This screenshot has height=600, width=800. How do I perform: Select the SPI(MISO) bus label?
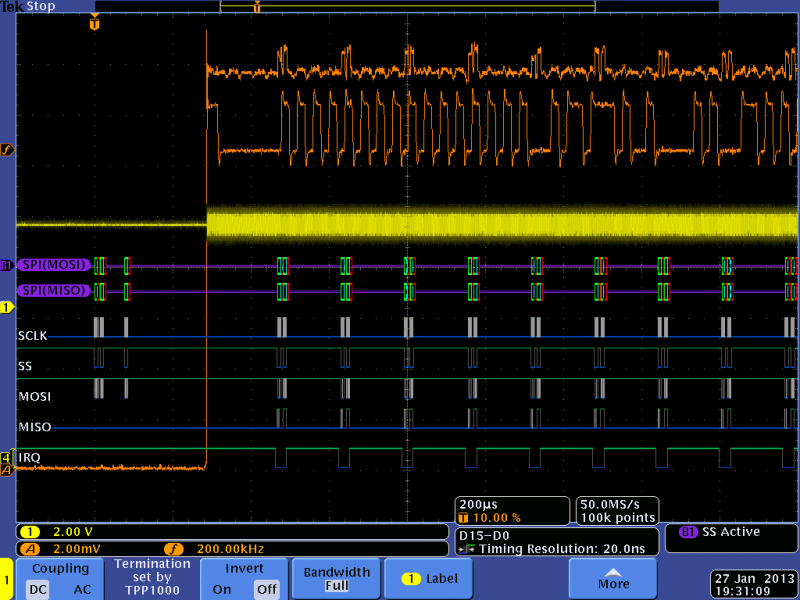54,291
